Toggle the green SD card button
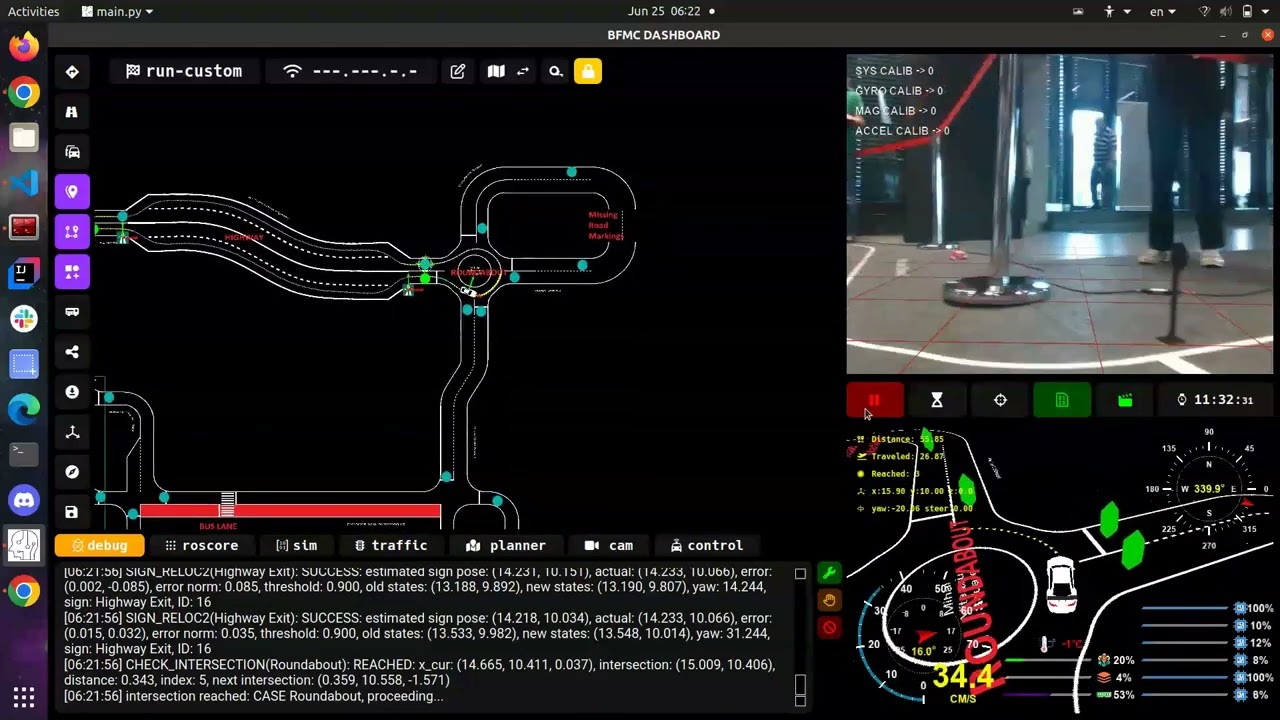The image size is (1280, 720). click(x=1062, y=400)
